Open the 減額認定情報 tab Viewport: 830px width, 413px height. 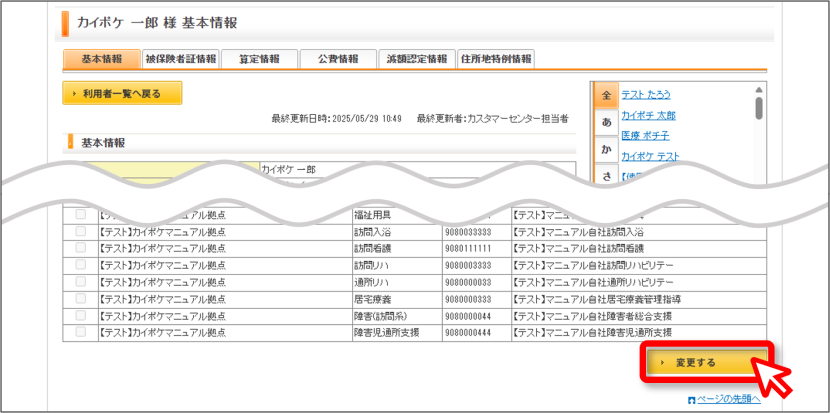coord(417,59)
